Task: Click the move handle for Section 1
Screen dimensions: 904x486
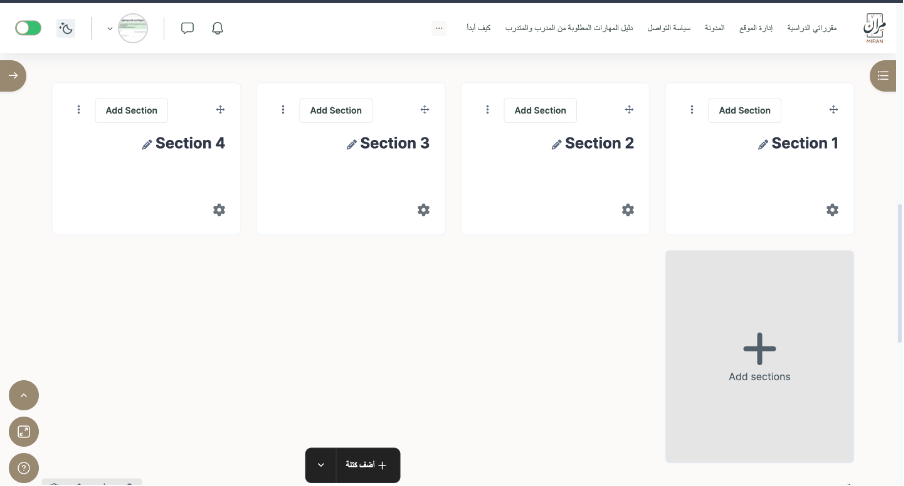Action: [833, 110]
